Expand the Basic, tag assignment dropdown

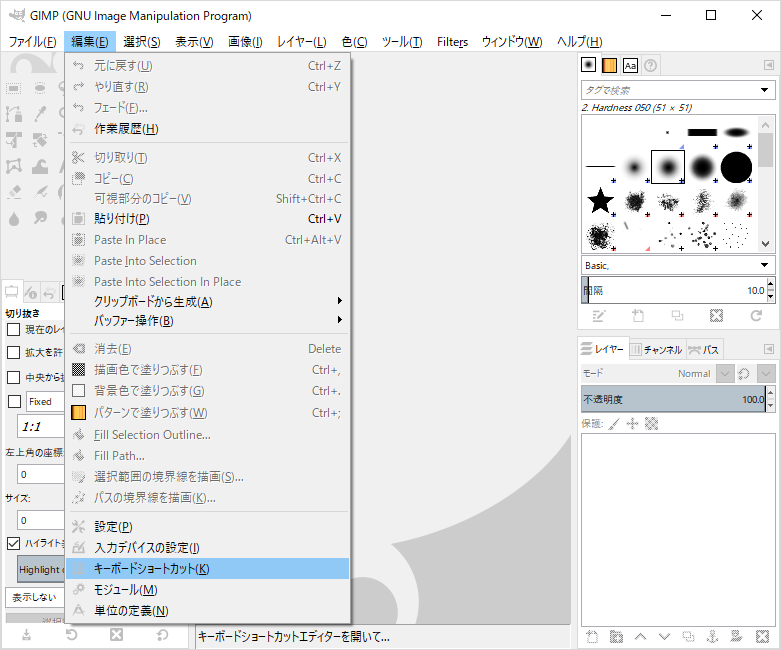[678, 265]
